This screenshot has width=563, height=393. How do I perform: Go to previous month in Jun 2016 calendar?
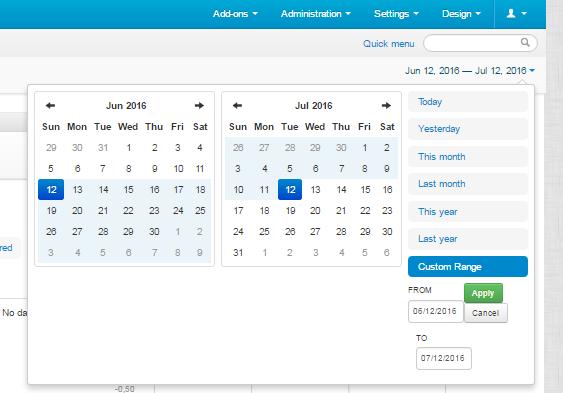(50, 106)
